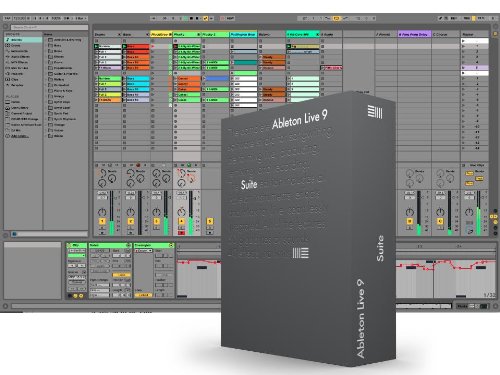Click the TAP tempo button

(7, 18)
